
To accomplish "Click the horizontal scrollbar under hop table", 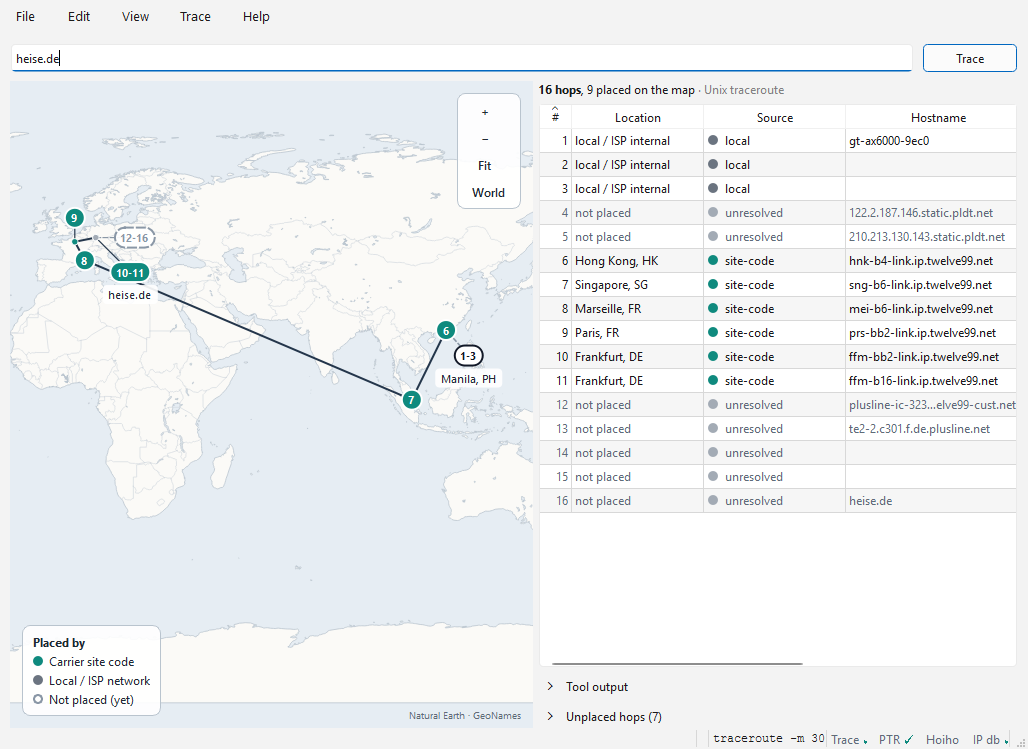I will click(677, 664).
